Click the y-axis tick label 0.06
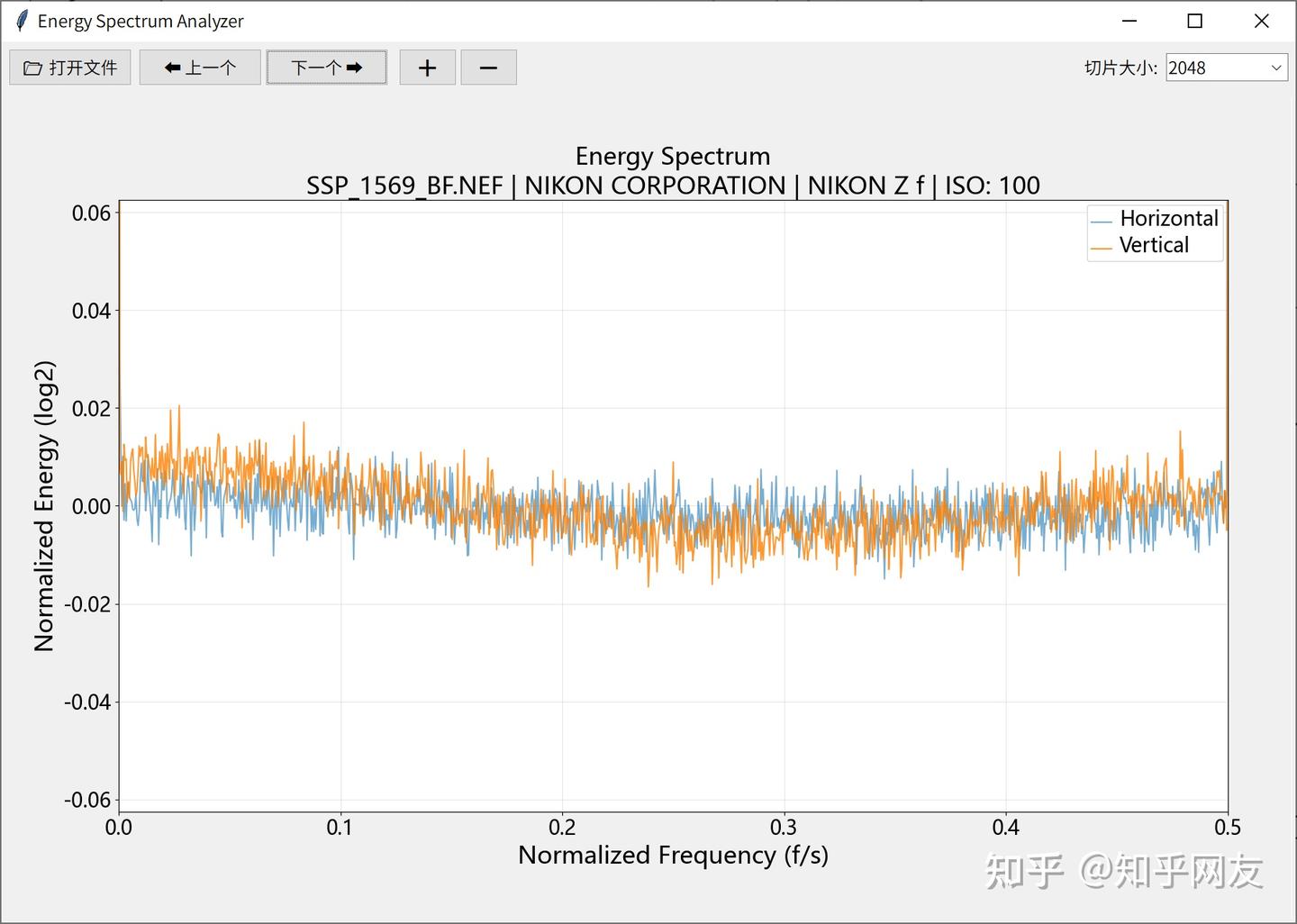1297x924 pixels. pyautogui.click(x=91, y=213)
